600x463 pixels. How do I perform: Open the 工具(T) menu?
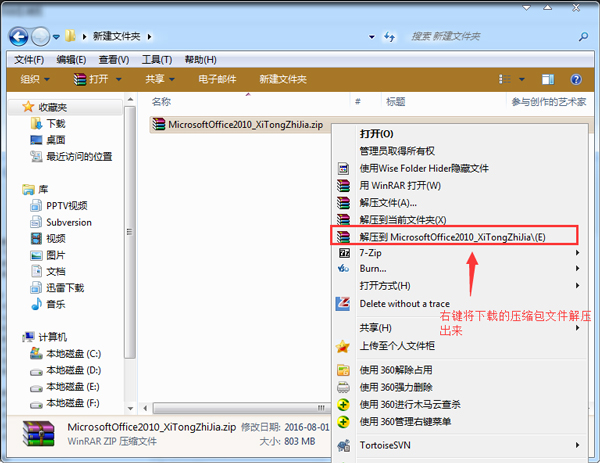[x=157, y=60]
